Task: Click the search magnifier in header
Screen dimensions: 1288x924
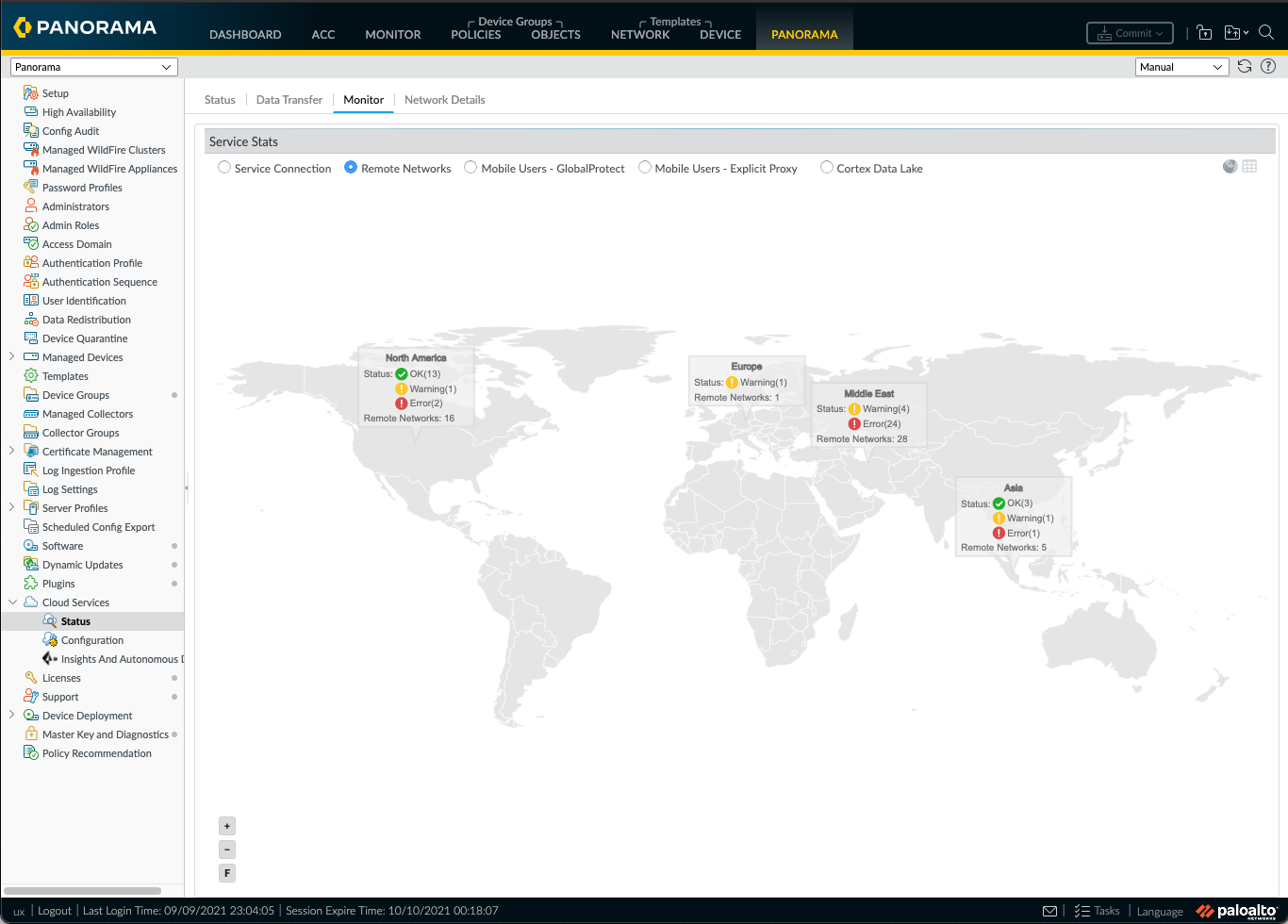Action: (1266, 32)
